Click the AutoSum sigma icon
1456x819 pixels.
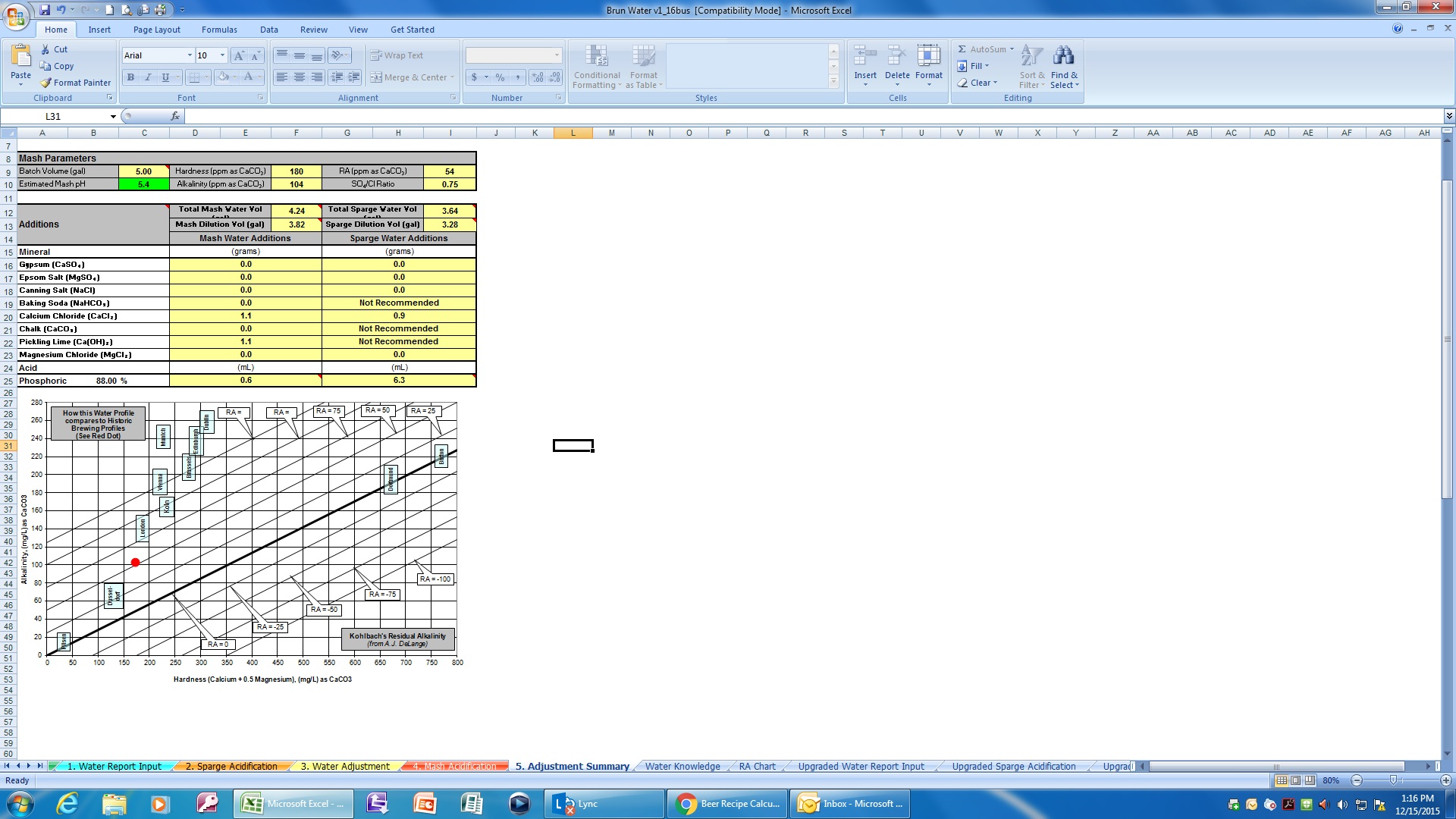click(x=962, y=49)
